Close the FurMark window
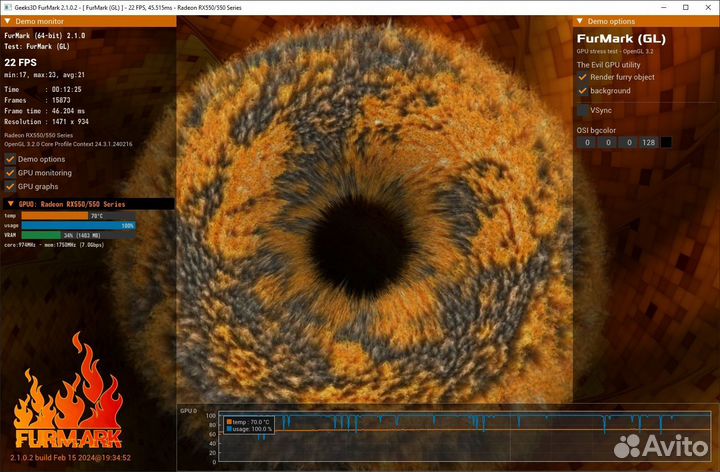The width and height of the screenshot is (720, 472). [708, 7]
